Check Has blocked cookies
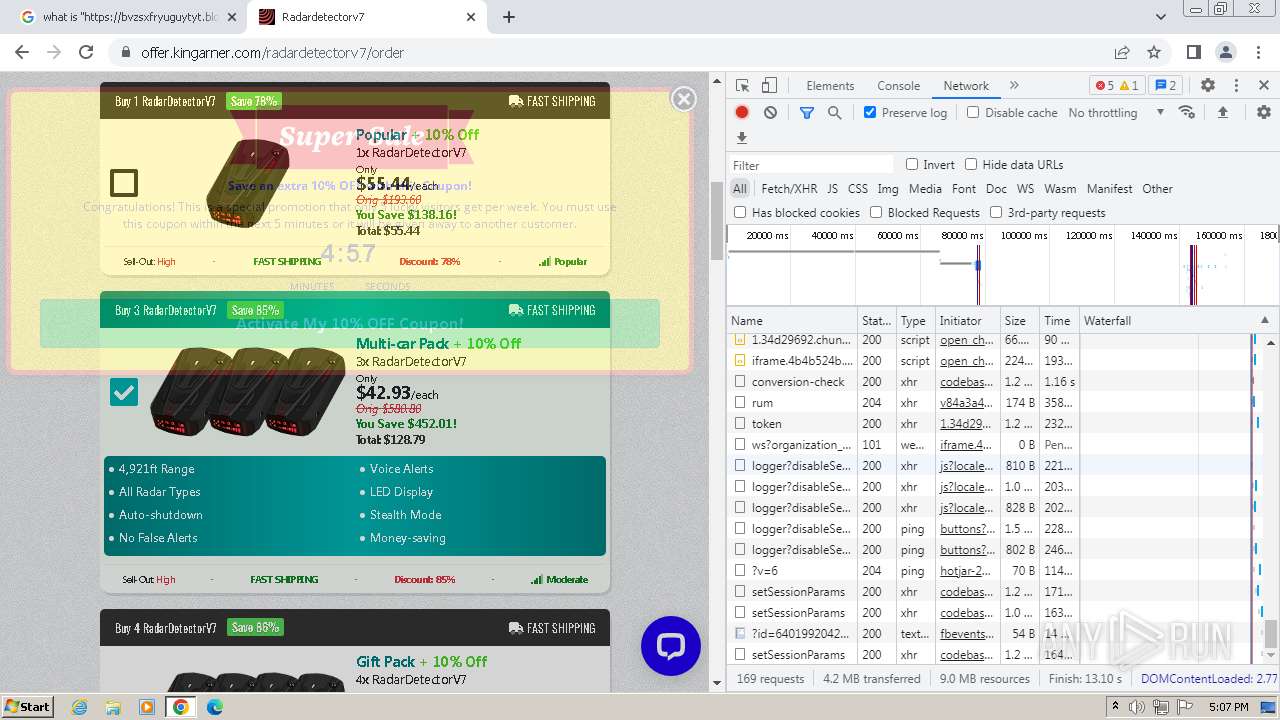 click(740, 212)
